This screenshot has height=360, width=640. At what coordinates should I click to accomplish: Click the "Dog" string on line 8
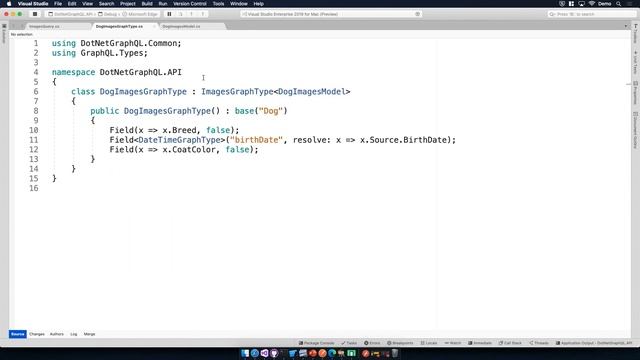271,111
